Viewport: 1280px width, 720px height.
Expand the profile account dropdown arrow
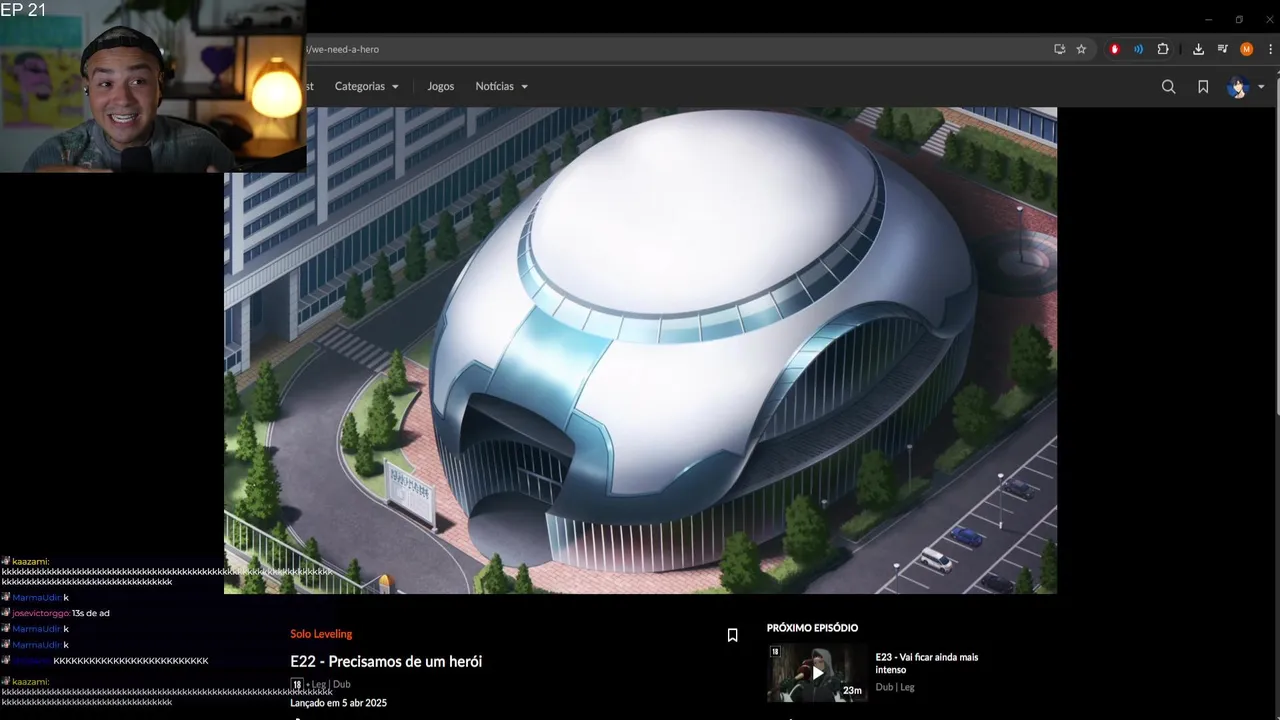click(x=1261, y=87)
